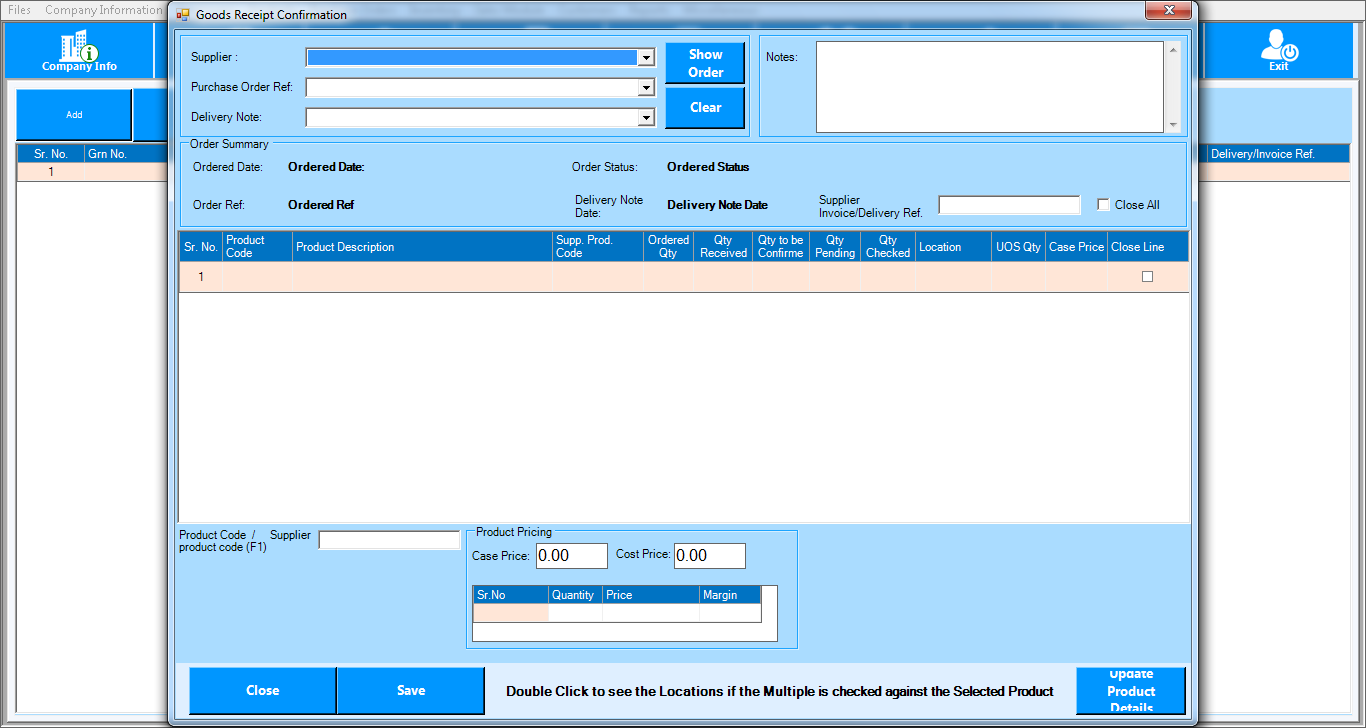Click the Company Info building icon
The height and width of the screenshot is (728, 1366).
79,46
